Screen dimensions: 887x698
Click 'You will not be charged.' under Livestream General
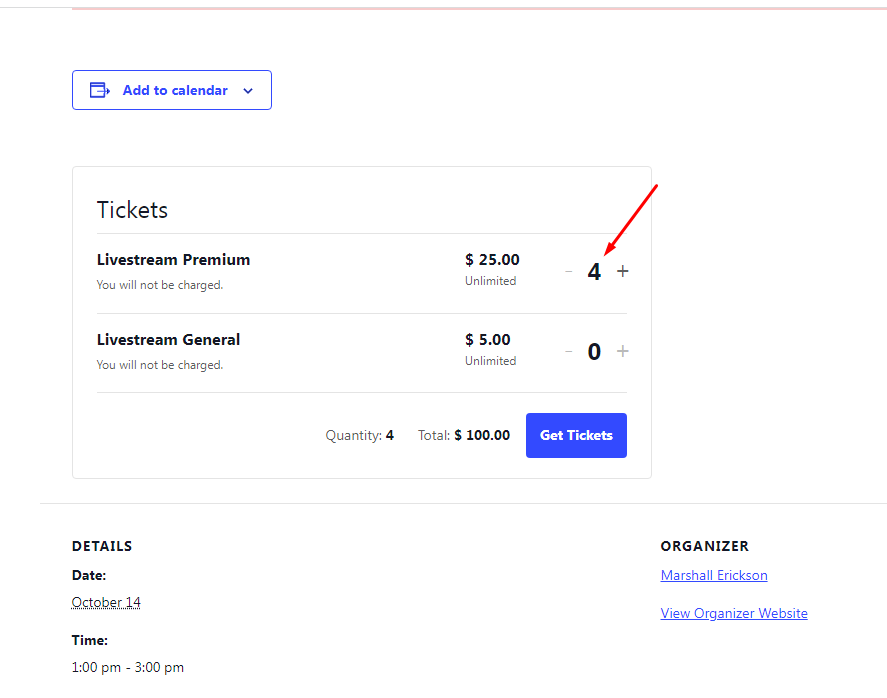(160, 365)
